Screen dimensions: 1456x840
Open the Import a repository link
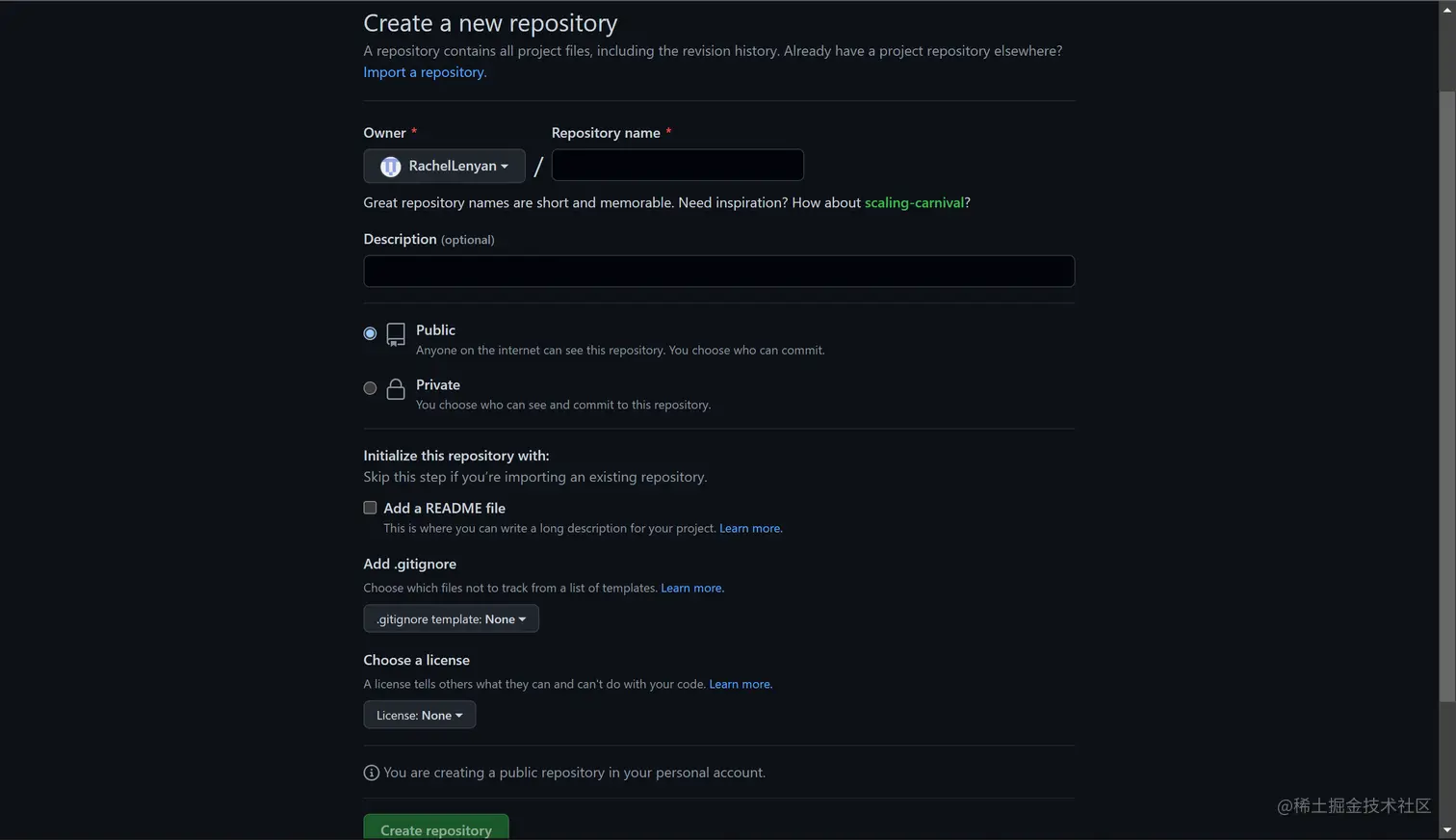click(425, 72)
